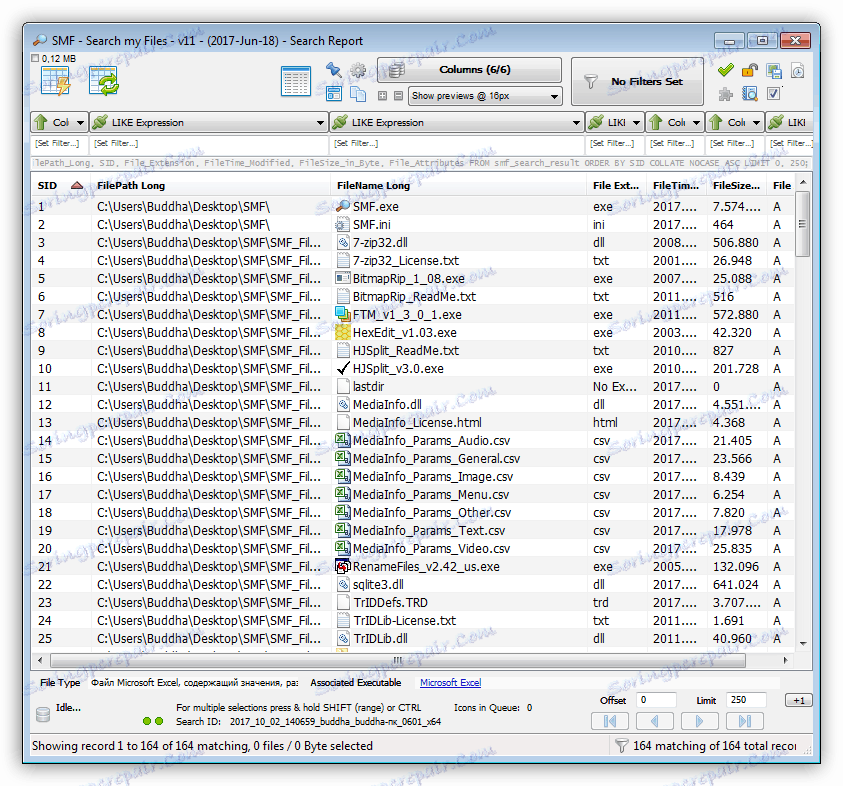Click the small minus collapse-all square icon
Image resolution: width=843 pixels, height=786 pixels.
[398, 96]
